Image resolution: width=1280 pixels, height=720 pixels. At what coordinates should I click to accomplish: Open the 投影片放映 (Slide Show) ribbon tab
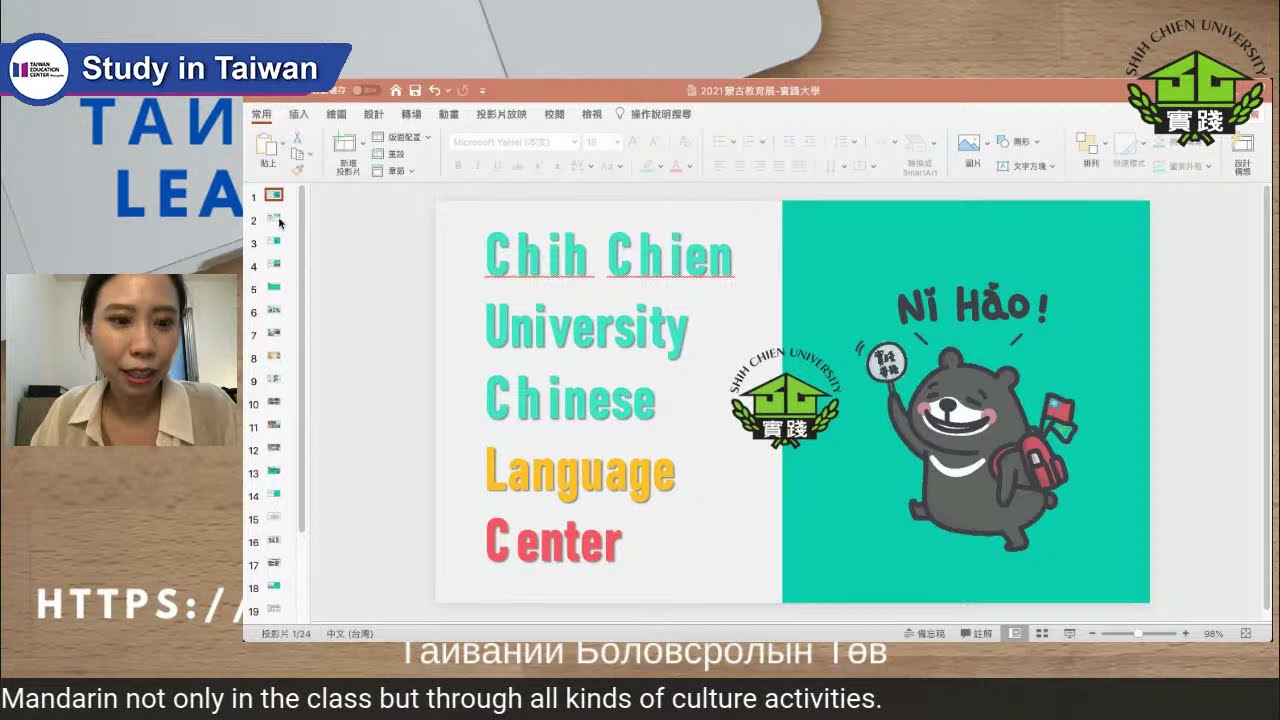click(x=501, y=114)
